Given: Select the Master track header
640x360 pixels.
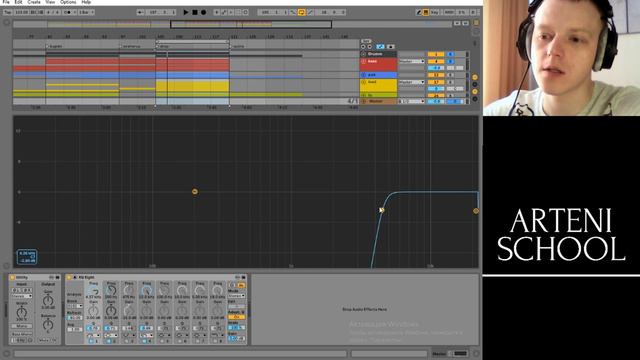Looking at the screenshot, I should pyautogui.click(x=378, y=101).
